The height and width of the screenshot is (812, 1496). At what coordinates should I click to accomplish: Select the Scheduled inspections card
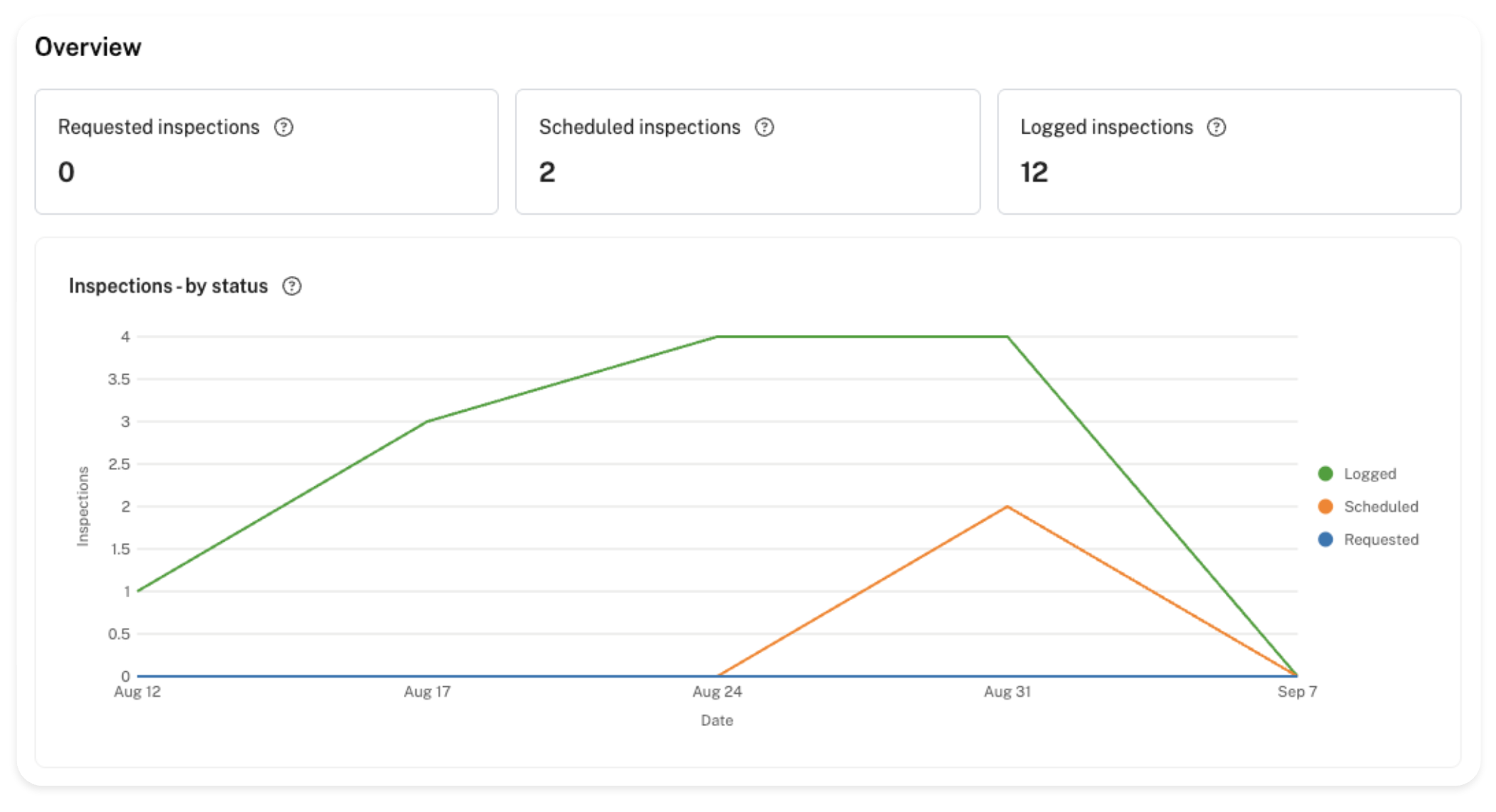click(x=747, y=151)
